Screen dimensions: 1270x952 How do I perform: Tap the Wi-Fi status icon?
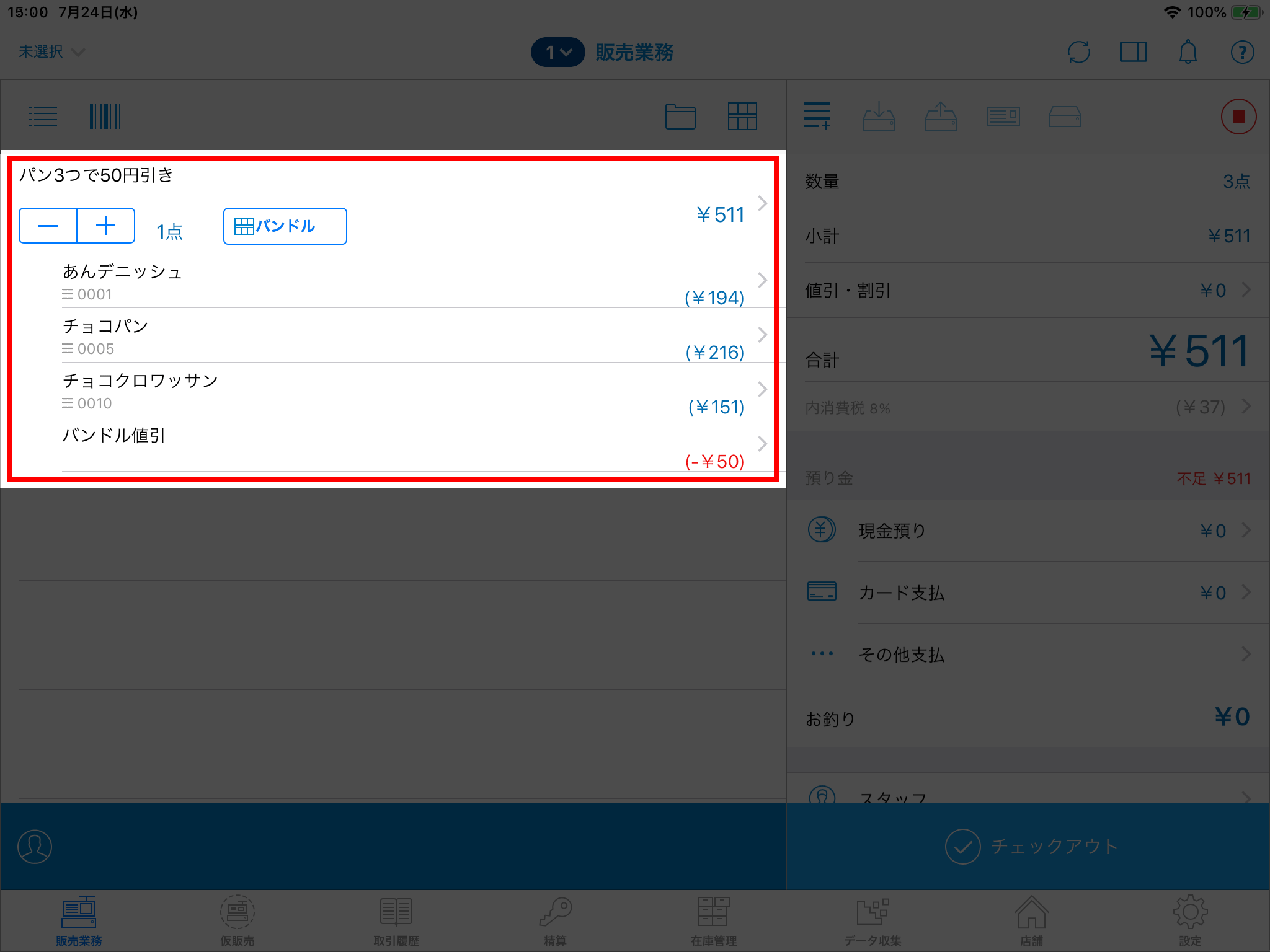pos(1172,12)
